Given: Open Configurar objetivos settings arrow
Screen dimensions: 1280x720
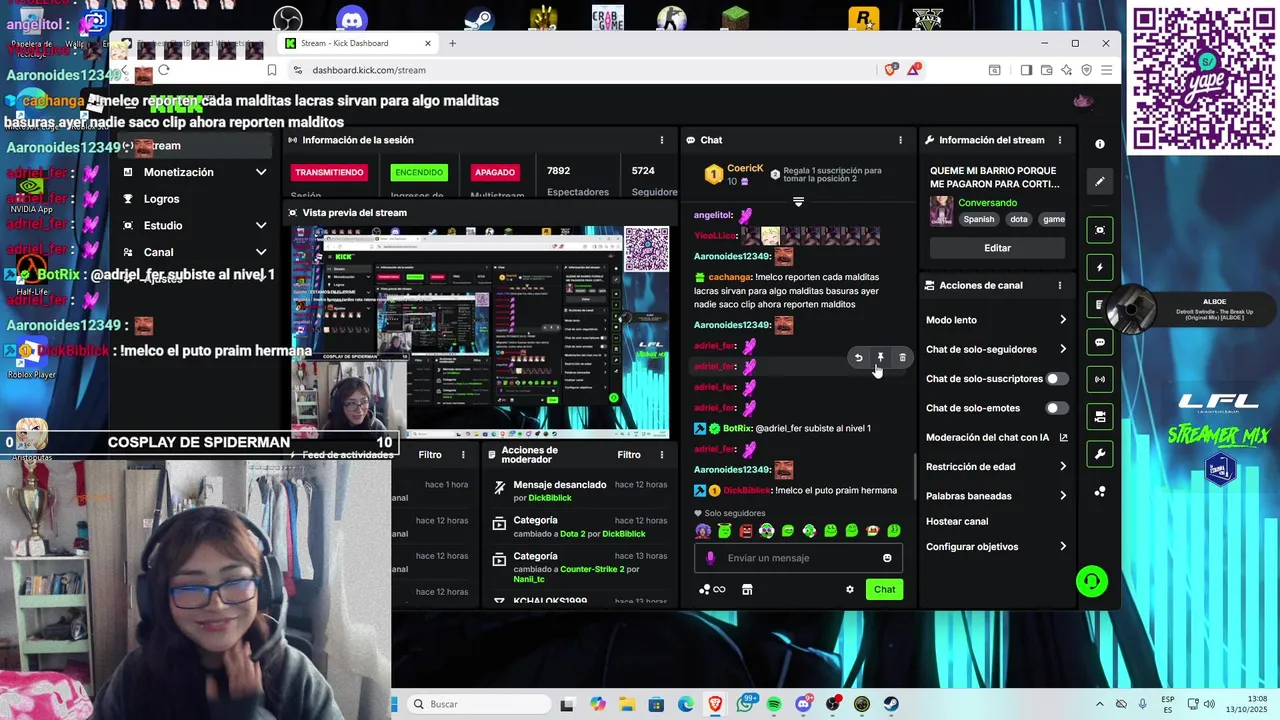Looking at the screenshot, I should point(1063,546).
